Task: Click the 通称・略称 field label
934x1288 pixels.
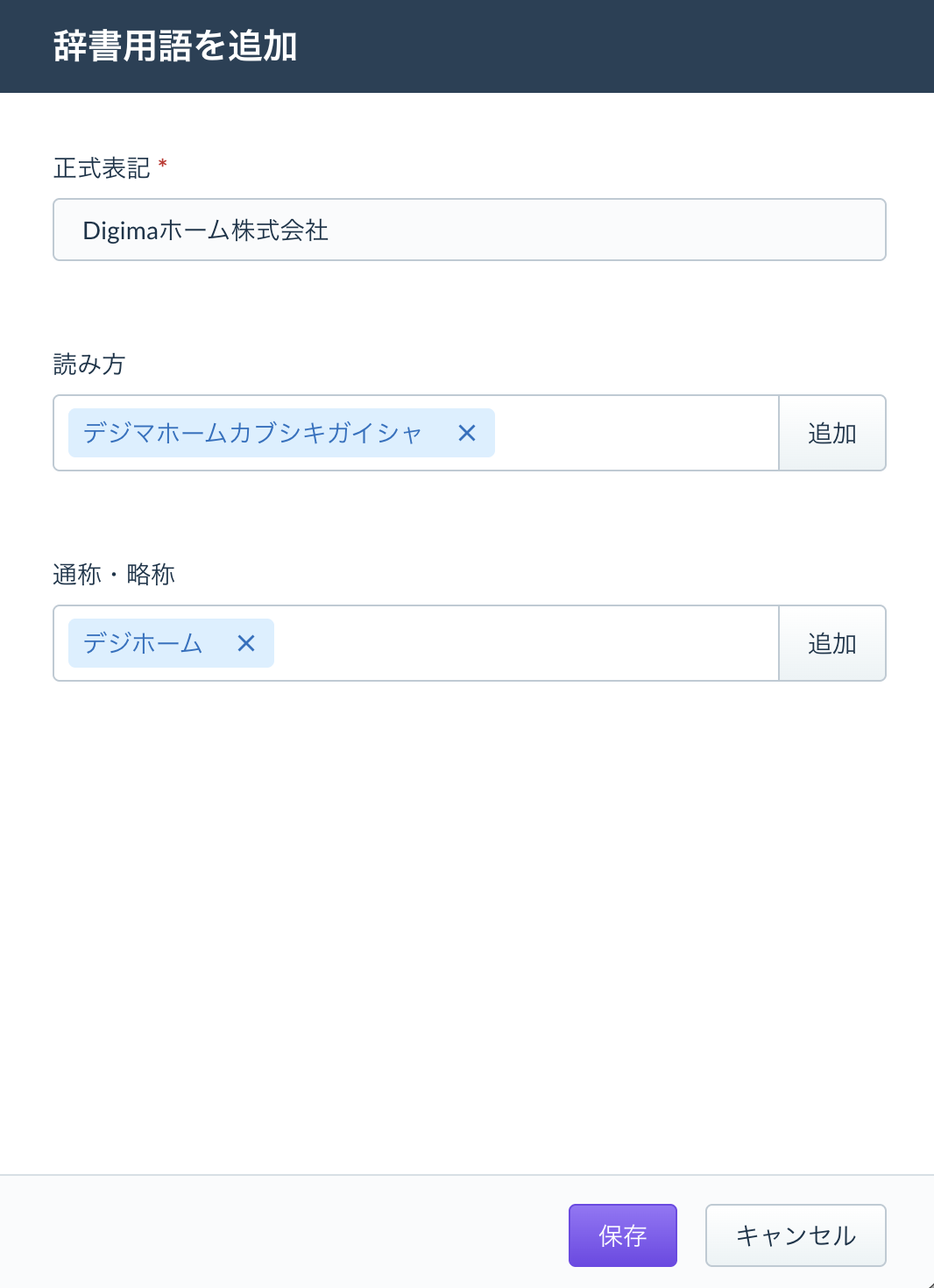Action: 114,574
